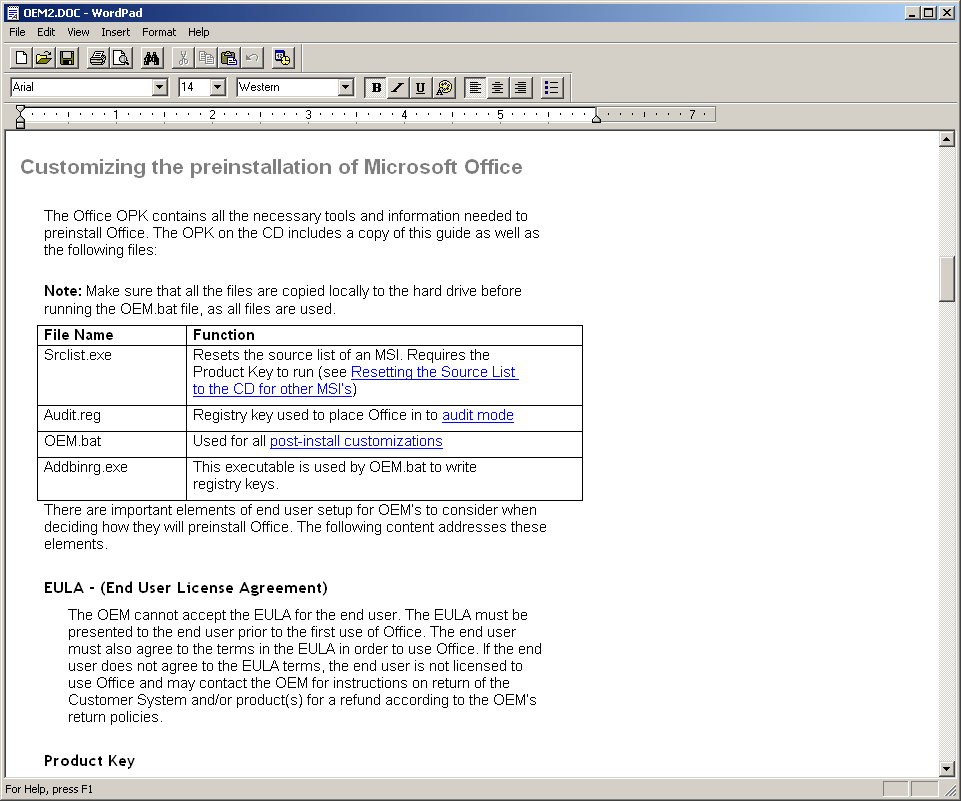Cut selection with the scissors icon
This screenshot has width=961, height=801.
pos(183,58)
